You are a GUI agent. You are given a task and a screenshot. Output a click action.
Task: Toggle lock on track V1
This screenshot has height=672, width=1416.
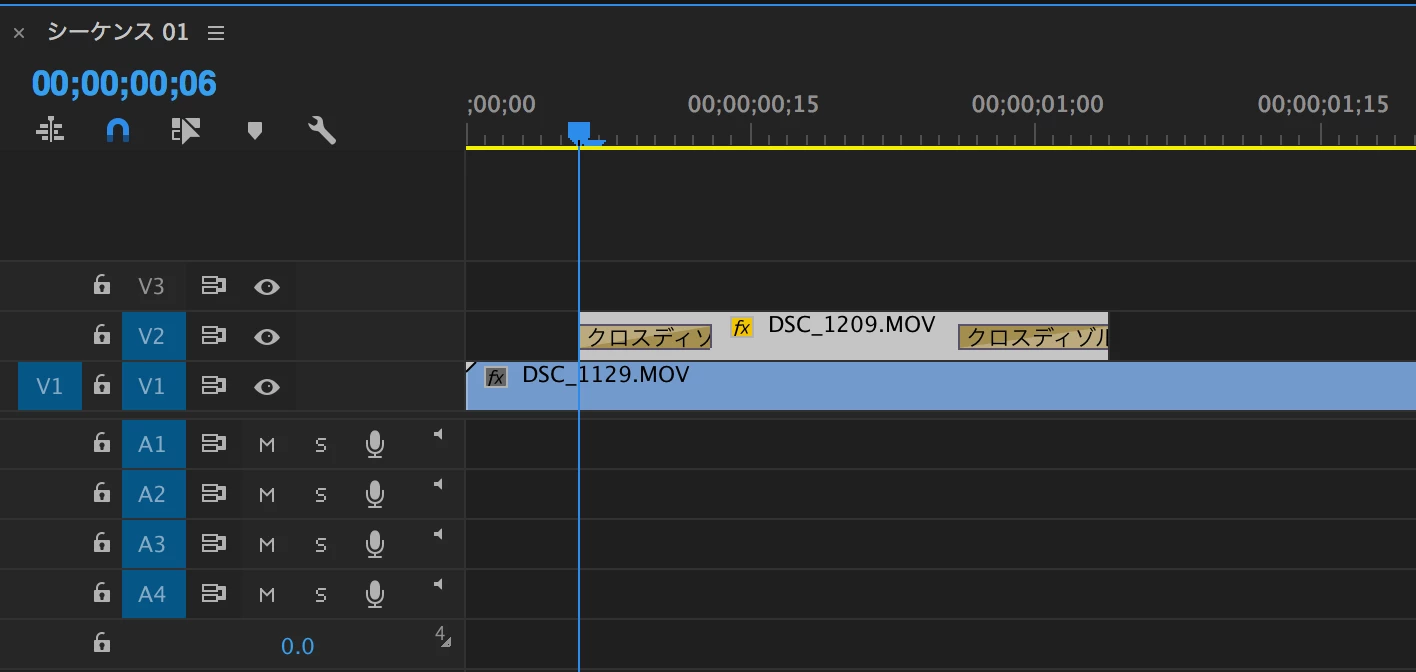click(101, 385)
